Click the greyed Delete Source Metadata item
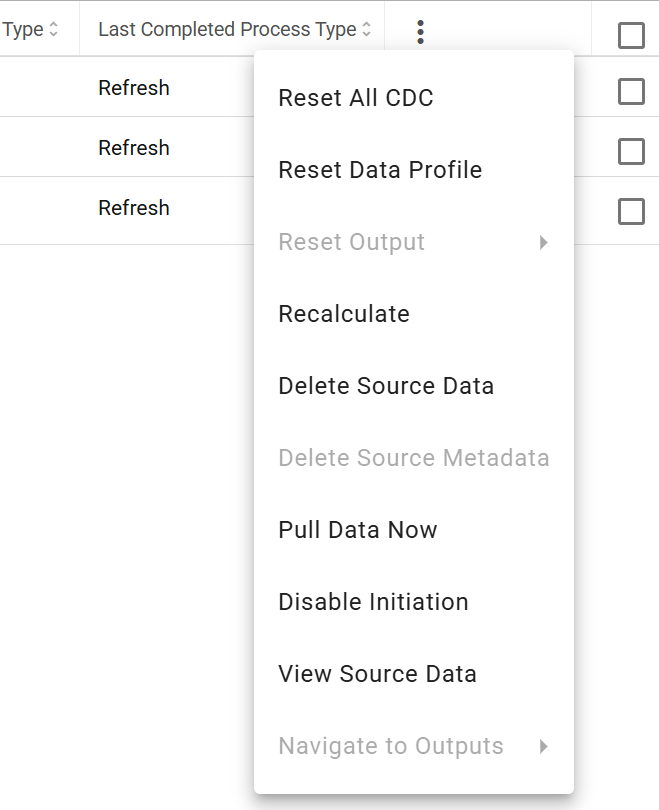Screen dimensions: 659x810 point(414,458)
